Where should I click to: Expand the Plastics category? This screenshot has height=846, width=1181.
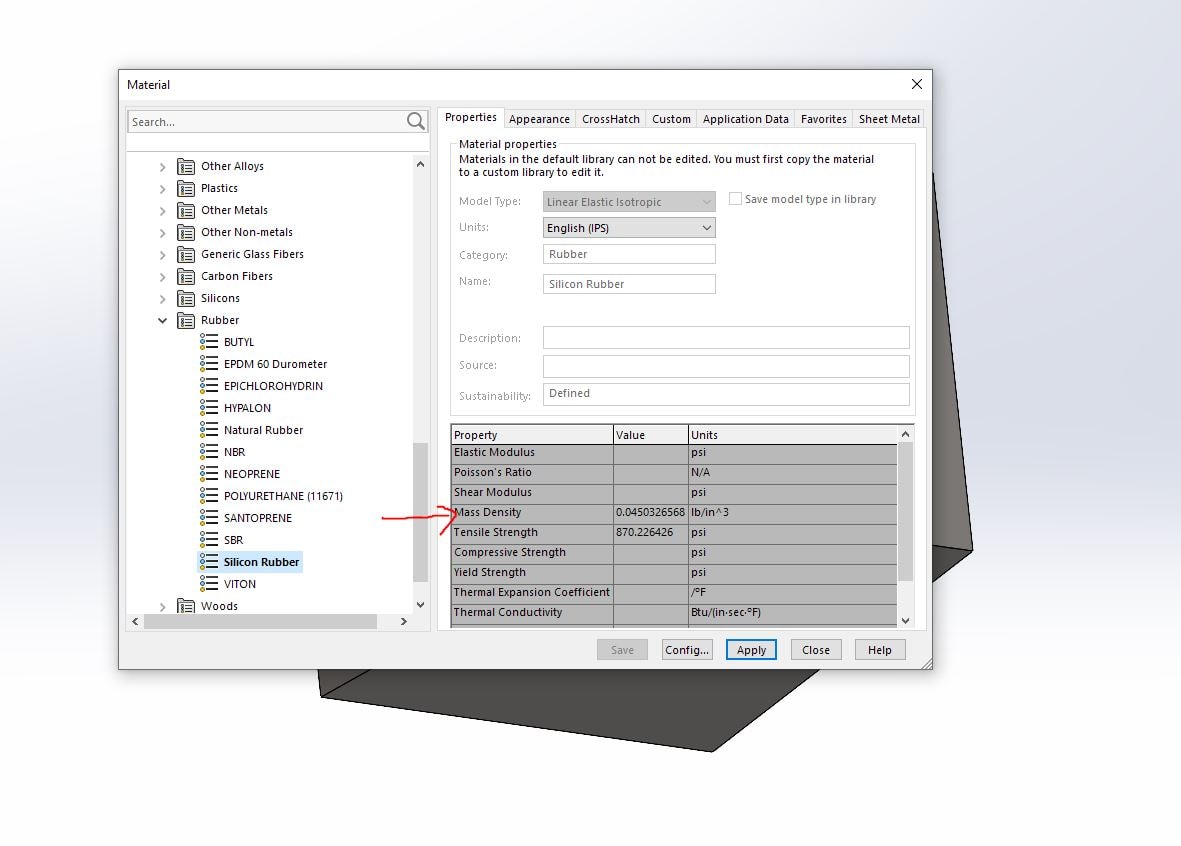point(162,188)
